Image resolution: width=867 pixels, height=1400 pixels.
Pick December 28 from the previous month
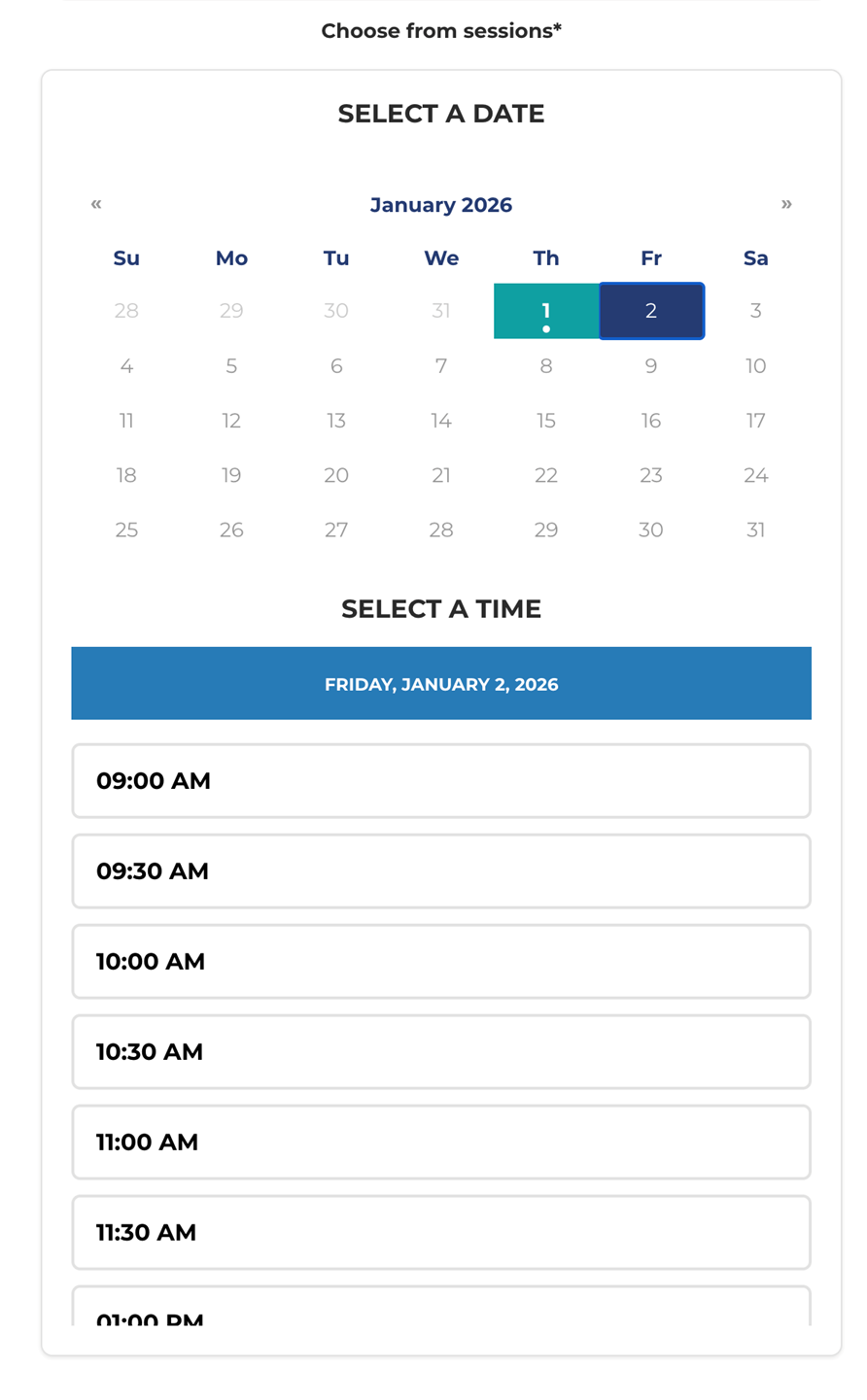[x=126, y=311]
